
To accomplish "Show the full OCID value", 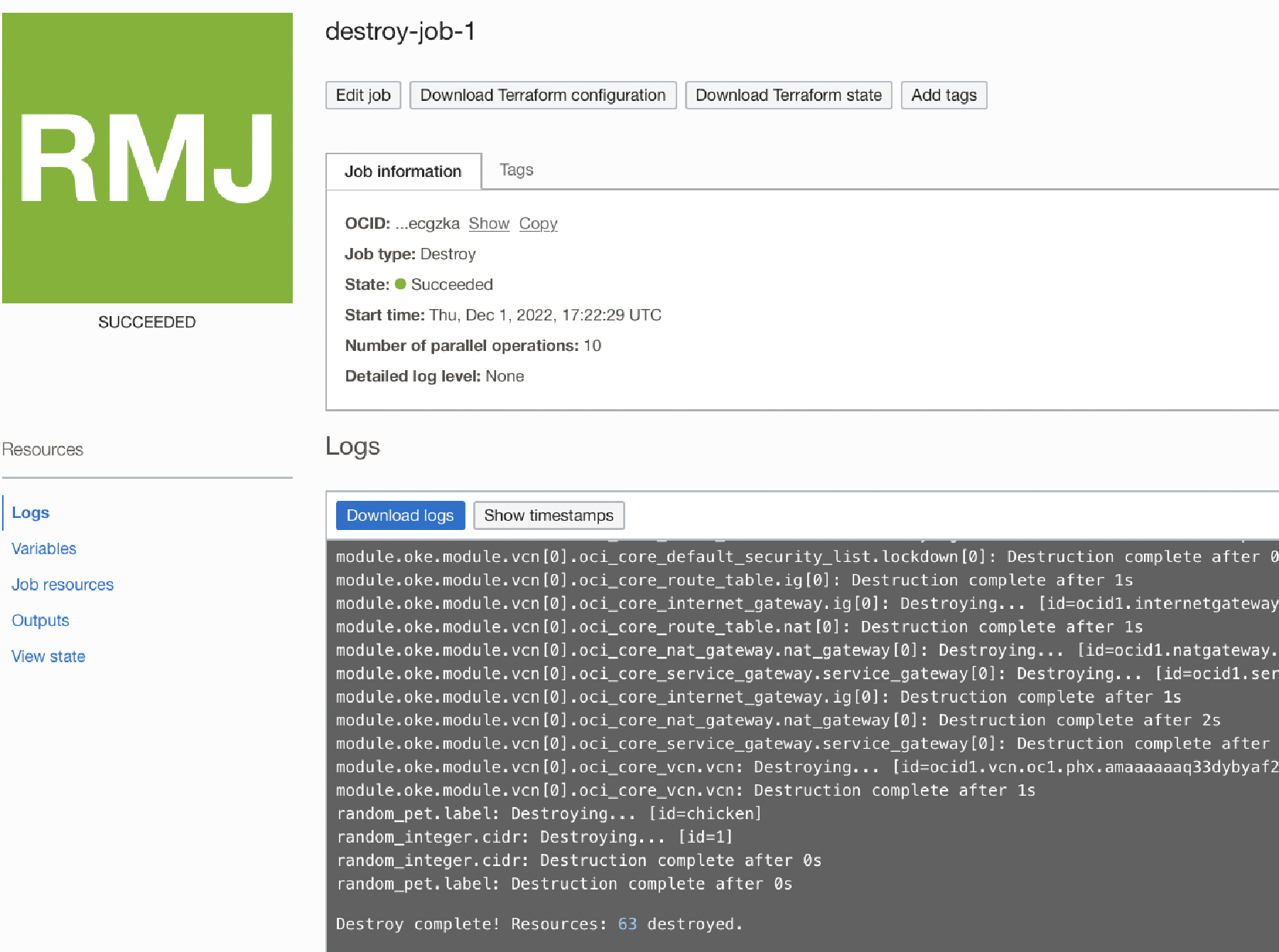I will pos(488,223).
